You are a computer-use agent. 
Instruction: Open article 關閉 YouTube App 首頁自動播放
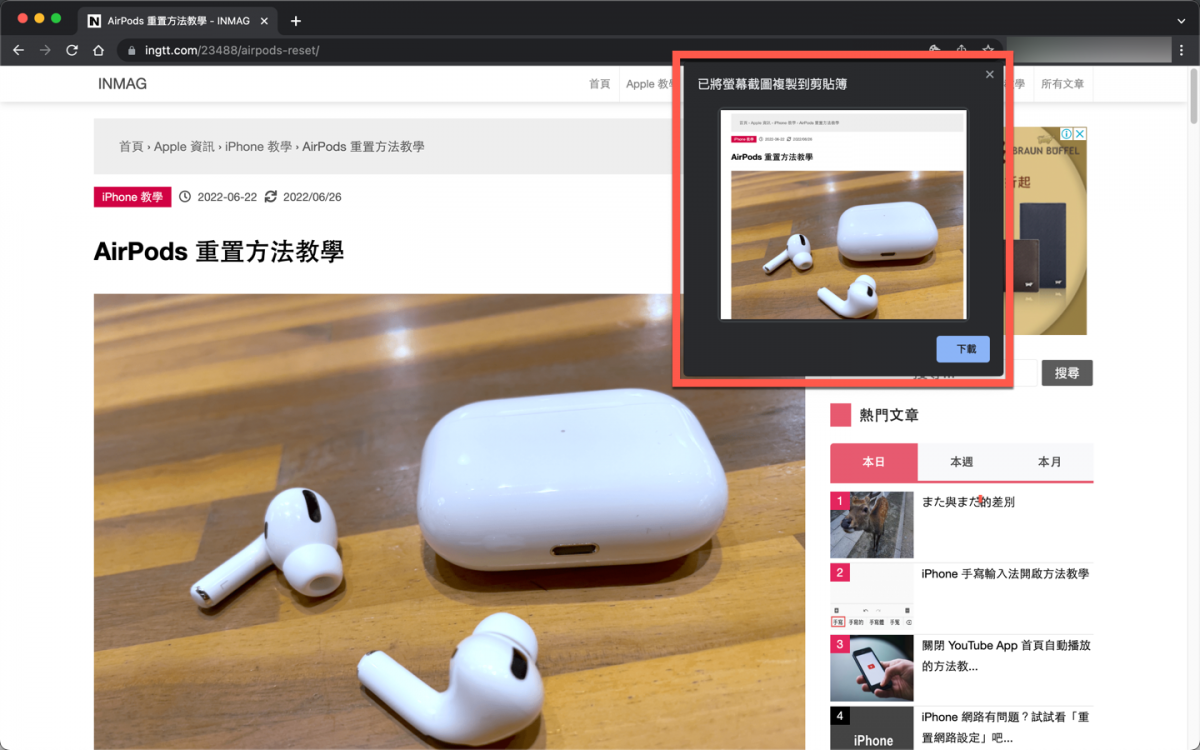point(1006,656)
